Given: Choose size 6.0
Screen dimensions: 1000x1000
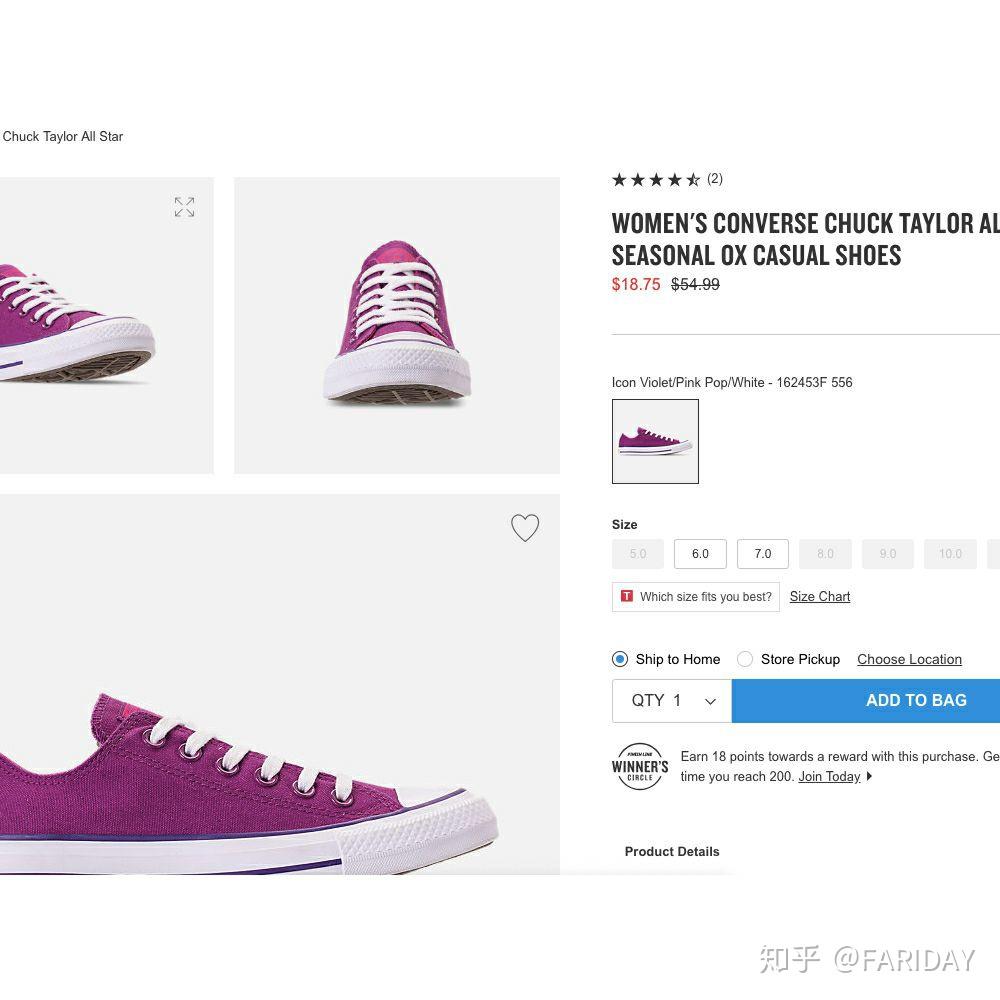Looking at the screenshot, I should tap(700, 554).
